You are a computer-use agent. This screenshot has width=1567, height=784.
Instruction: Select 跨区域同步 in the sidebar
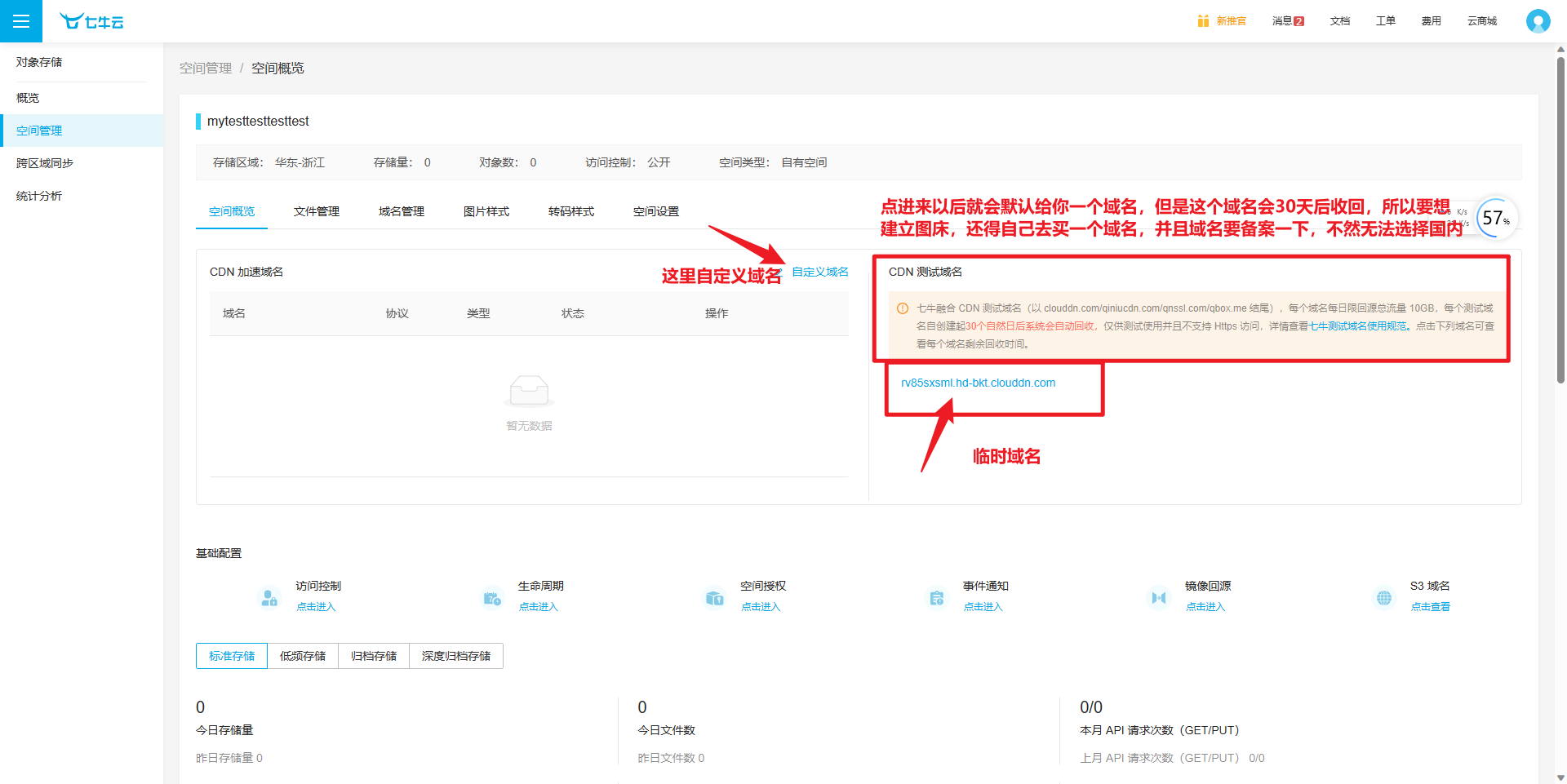82,163
